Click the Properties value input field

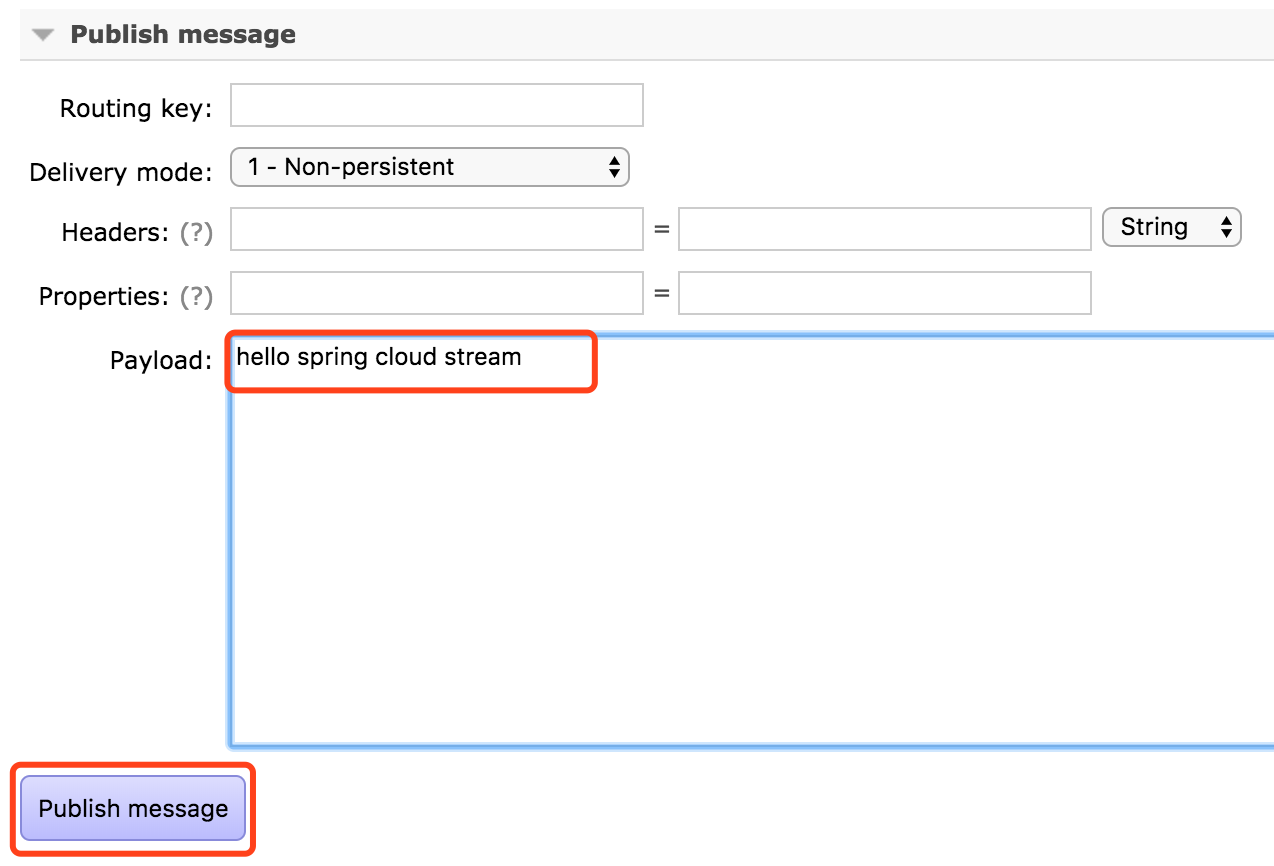885,293
